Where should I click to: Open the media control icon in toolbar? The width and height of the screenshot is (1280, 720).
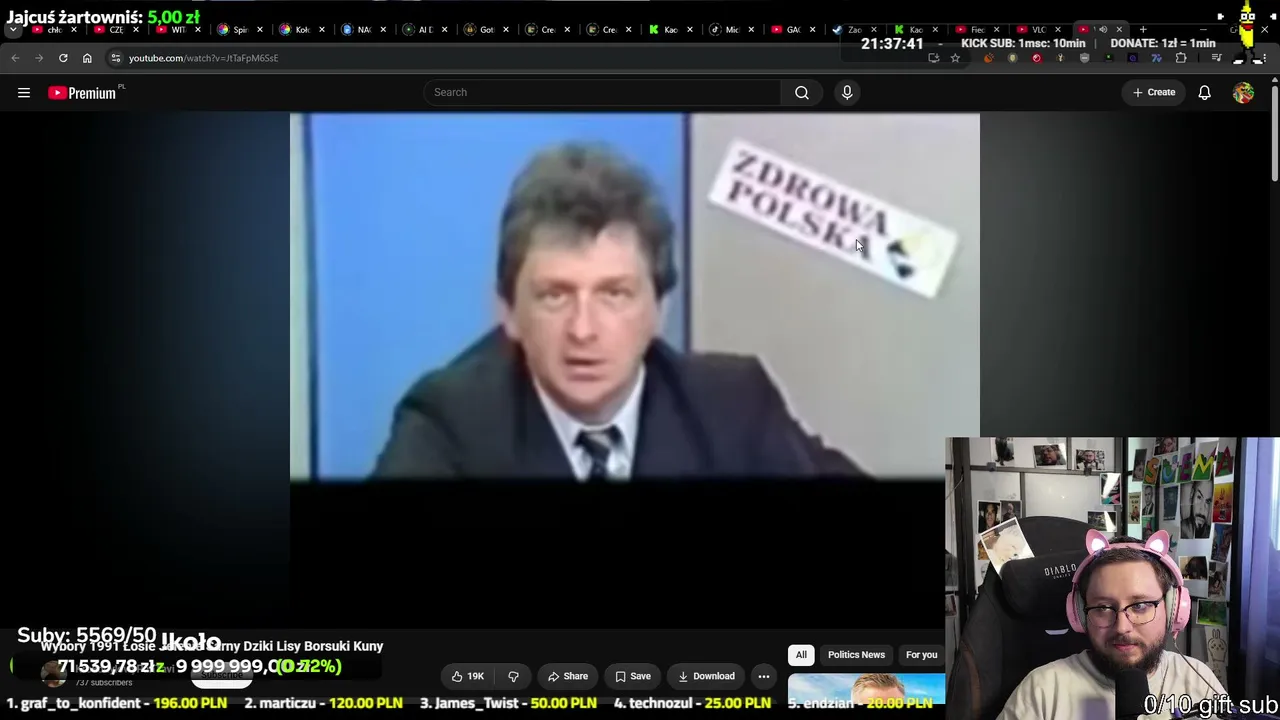[x=1216, y=58]
